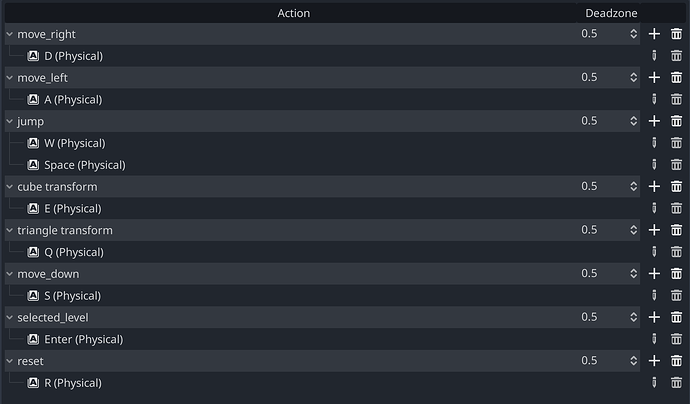Screen dimensions: 690x404
Task: Edit the Q (Physical) key event
Action: [x=654, y=252]
